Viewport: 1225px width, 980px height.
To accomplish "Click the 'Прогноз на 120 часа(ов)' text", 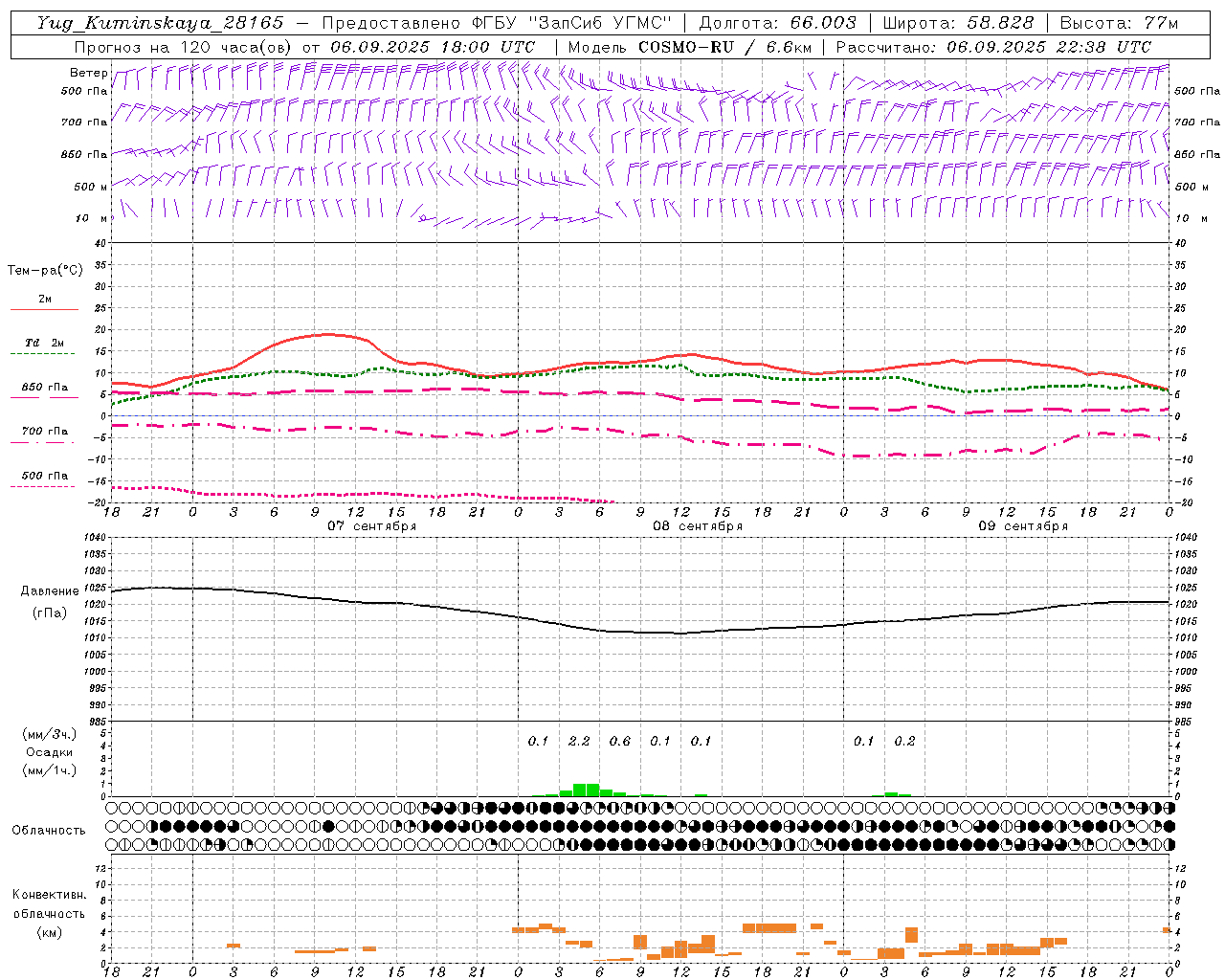I will [184, 47].
